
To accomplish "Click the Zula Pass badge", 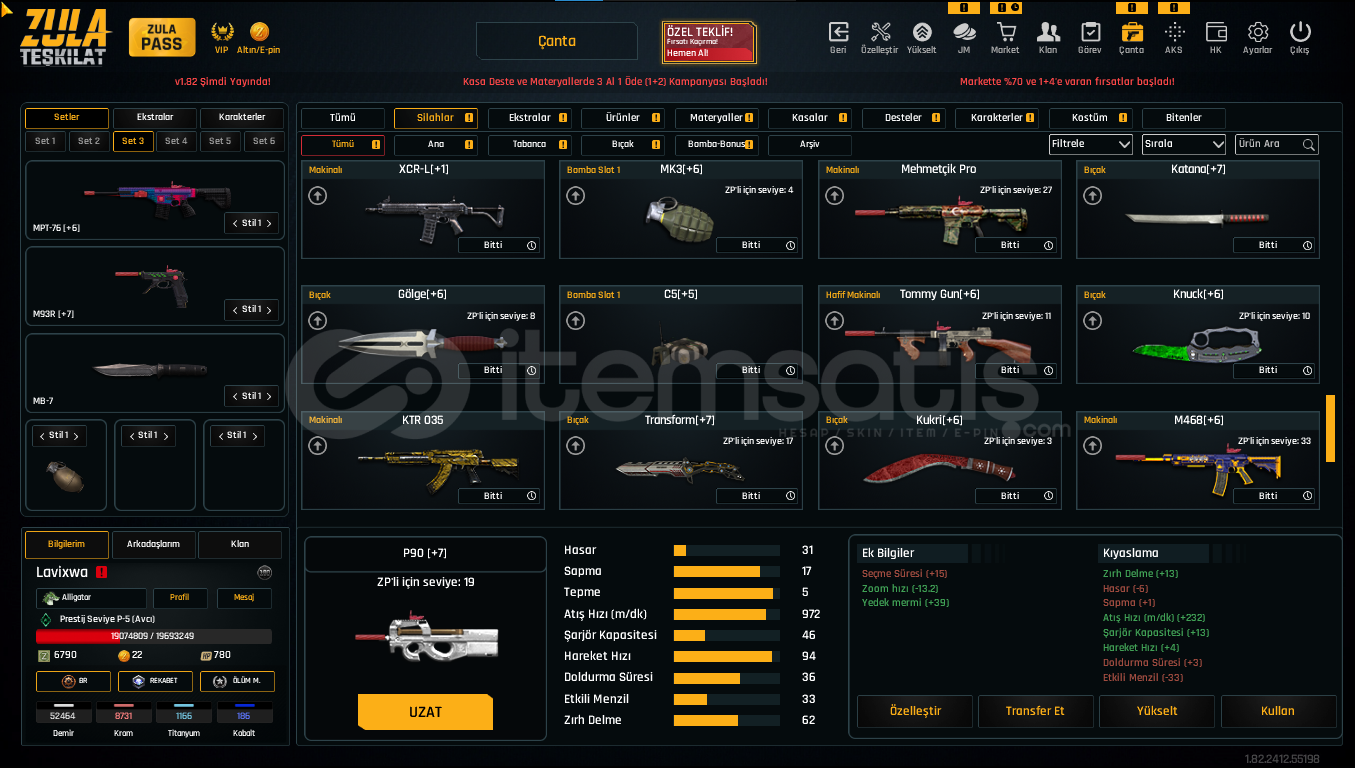I will click(x=162, y=37).
